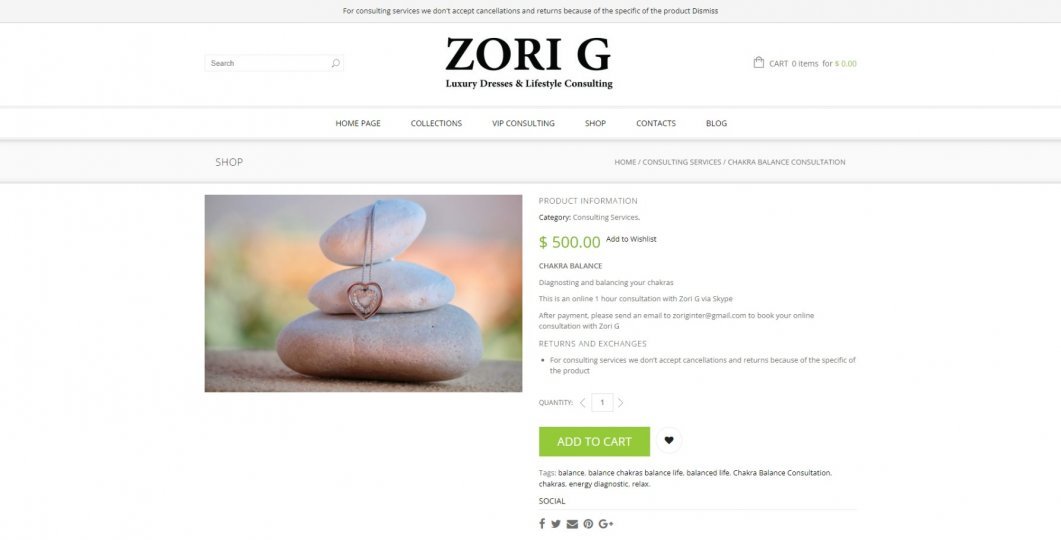Screen dimensions: 1061x540
Task: Click the search magnifier icon
Action: point(335,63)
